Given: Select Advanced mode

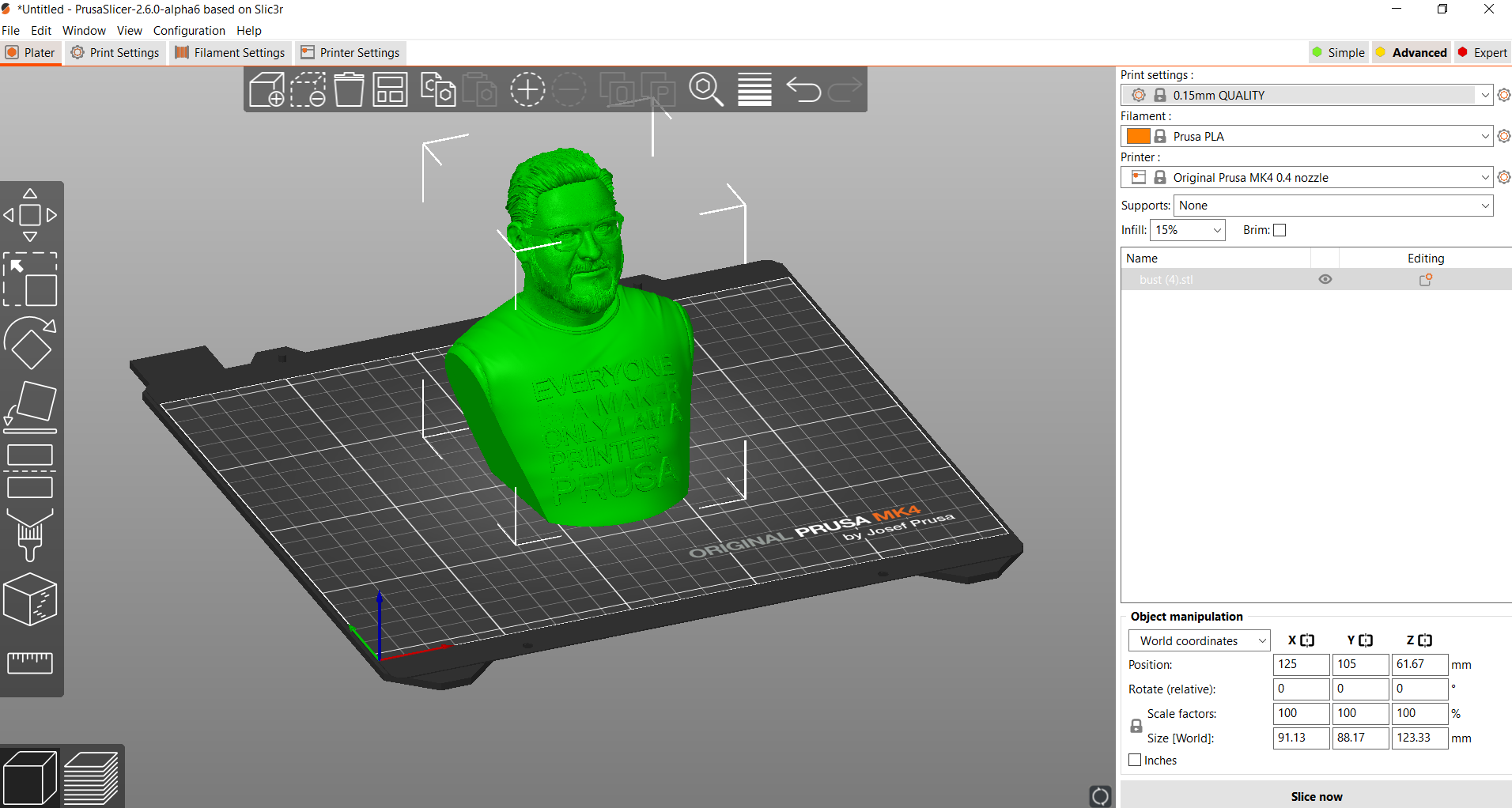Looking at the screenshot, I should pyautogui.click(x=1412, y=53).
